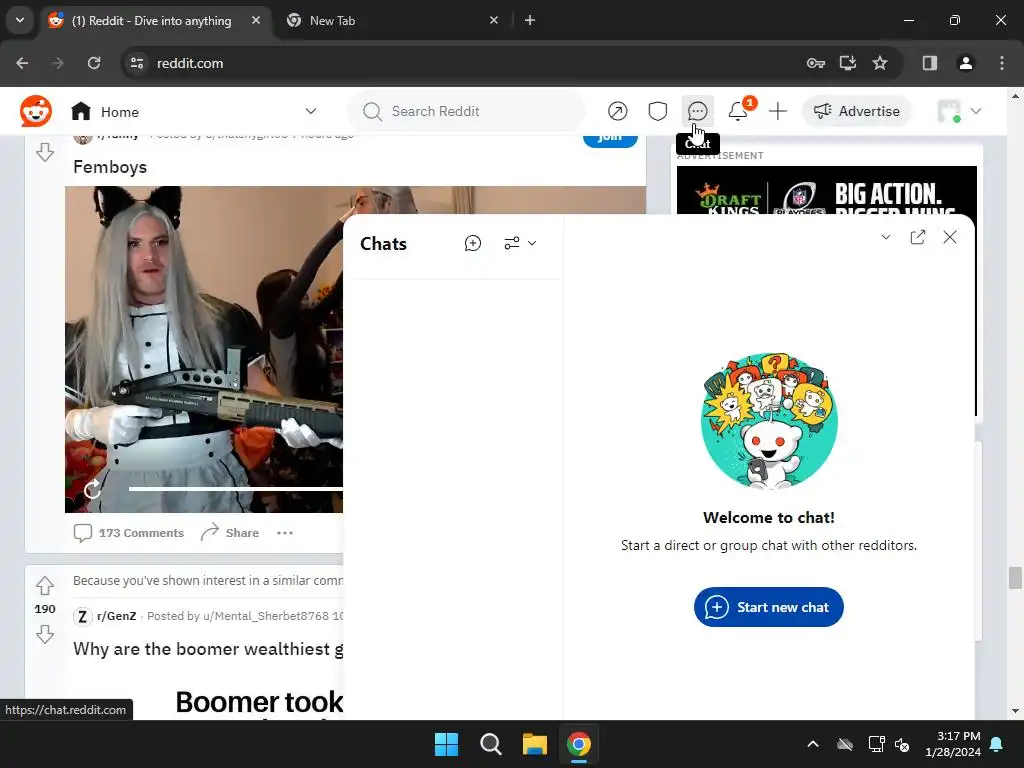Open more options ellipsis on Femboys post
Image resolution: width=1024 pixels, height=768 pixels.
click(285, 533)
